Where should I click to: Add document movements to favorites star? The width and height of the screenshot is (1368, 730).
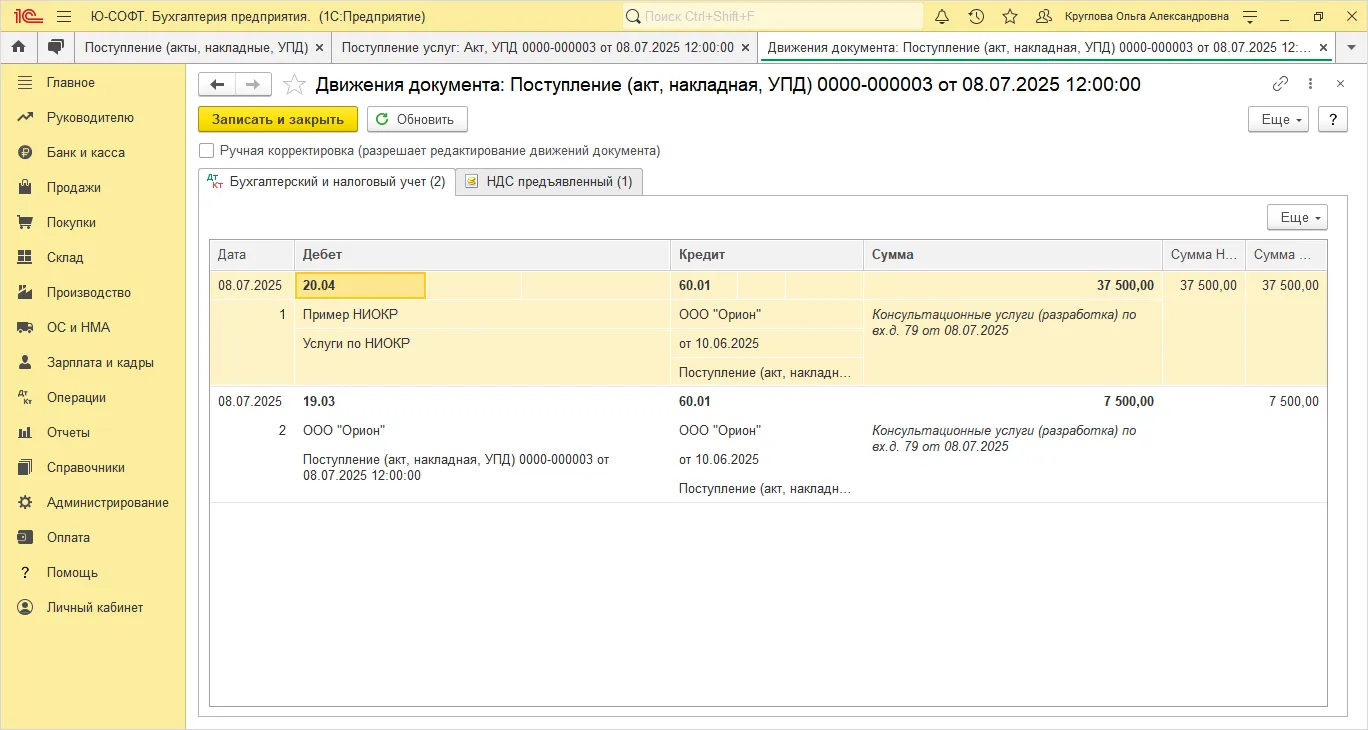pos(294,85)
